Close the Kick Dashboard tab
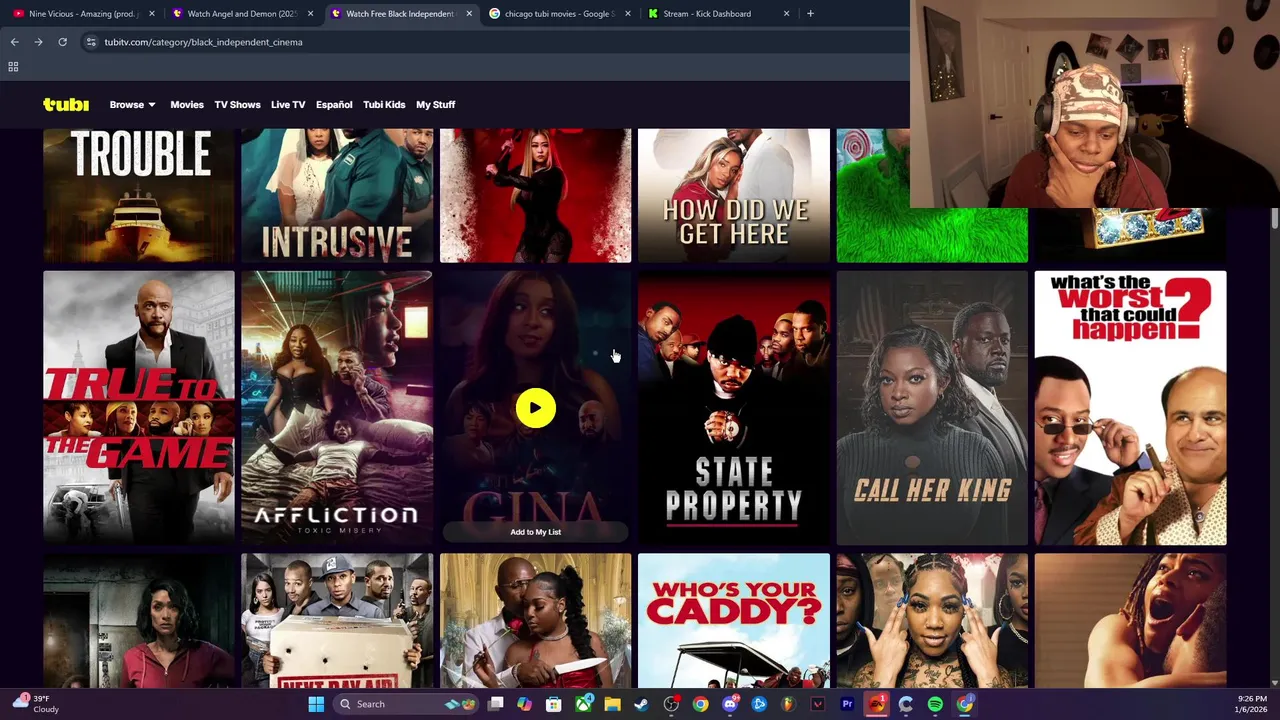 786,14
